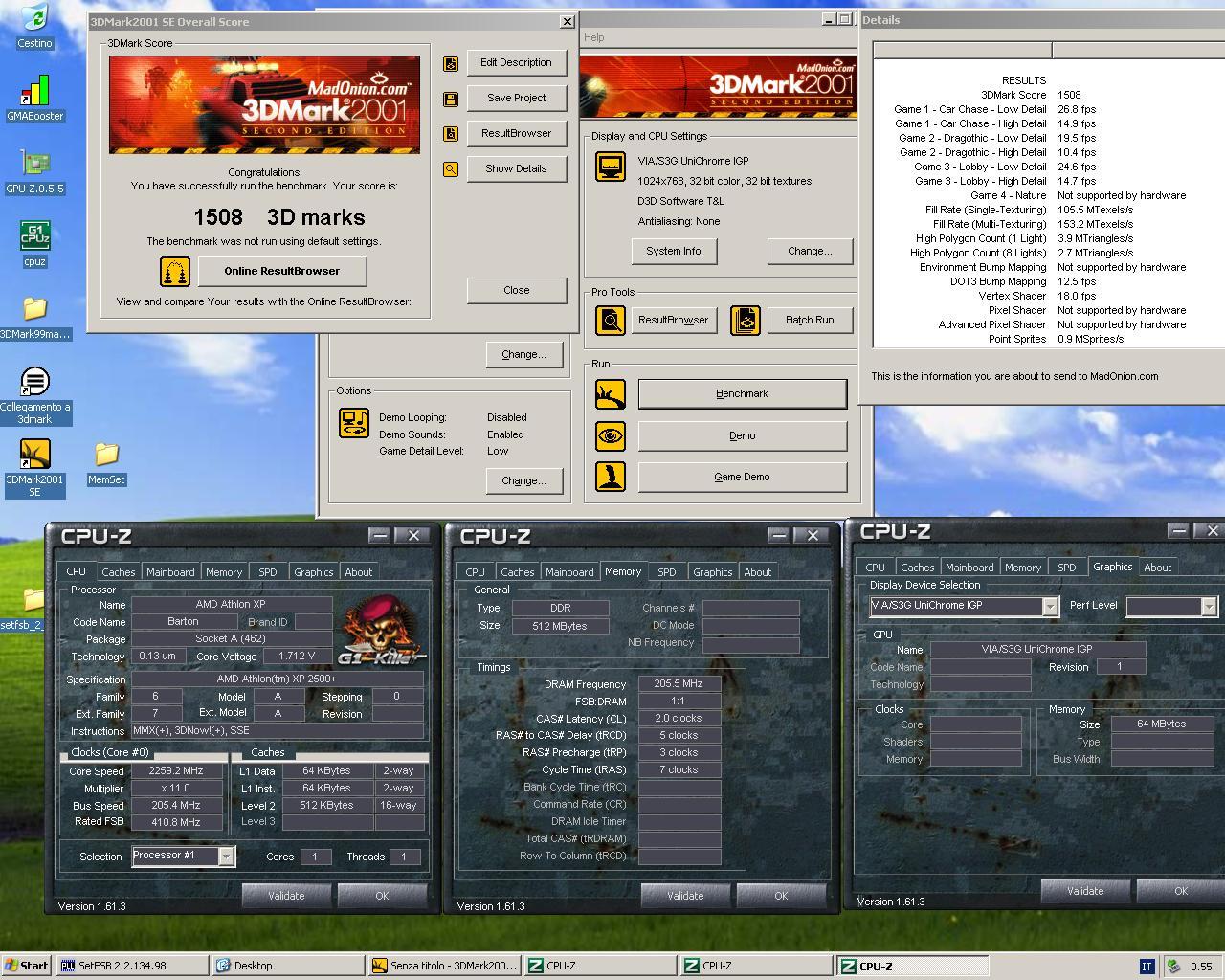Click the System Info button
This screenshot has height=980, width=1225.
point(674,252)
